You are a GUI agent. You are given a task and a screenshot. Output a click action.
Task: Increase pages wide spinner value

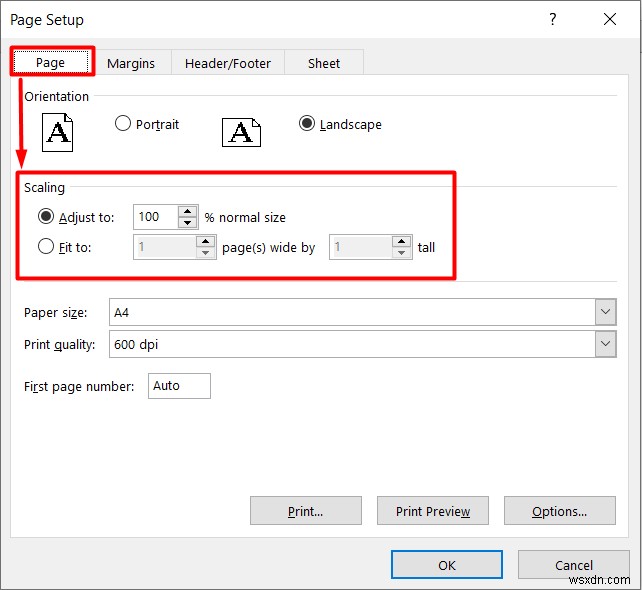click(x=206, y=242)
